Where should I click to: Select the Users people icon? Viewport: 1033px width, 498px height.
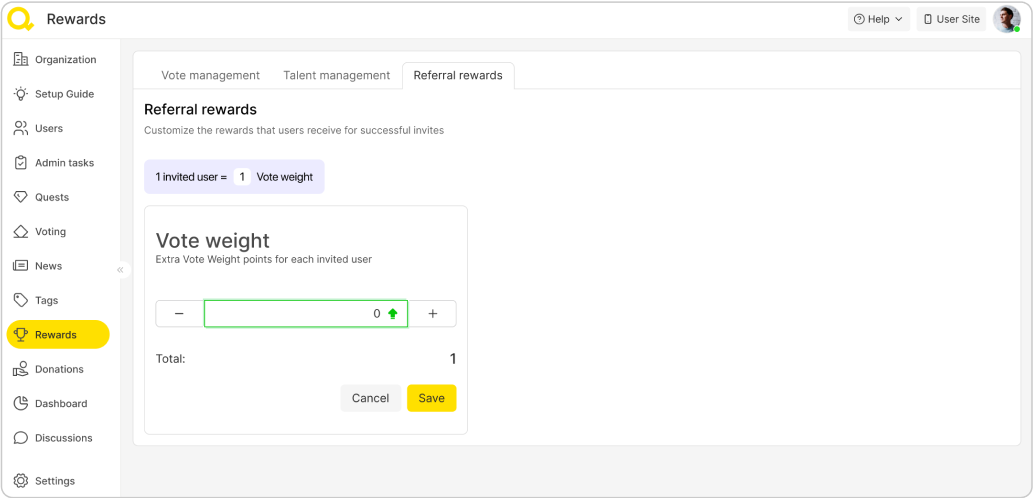(20, 128)
